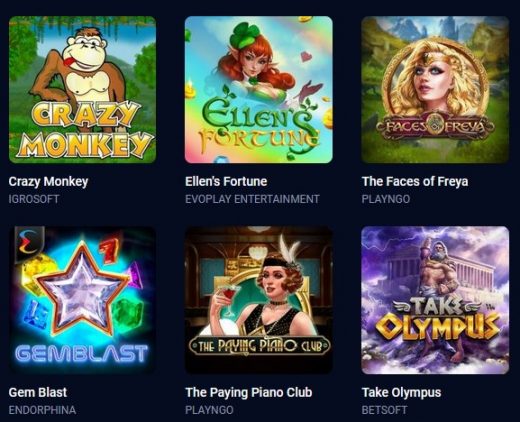The image size is (520, 422).
Task: Click the Crazy Monkey title text
Action: [48, 182]
